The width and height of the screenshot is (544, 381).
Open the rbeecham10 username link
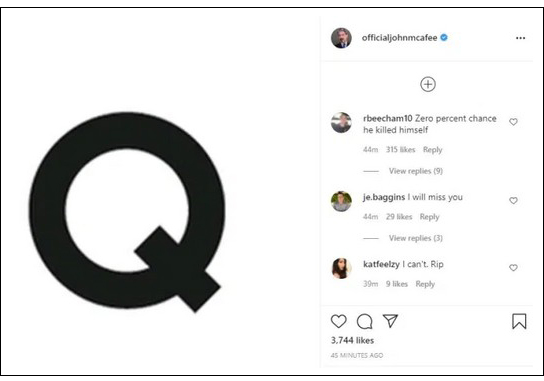coord(388,119)
